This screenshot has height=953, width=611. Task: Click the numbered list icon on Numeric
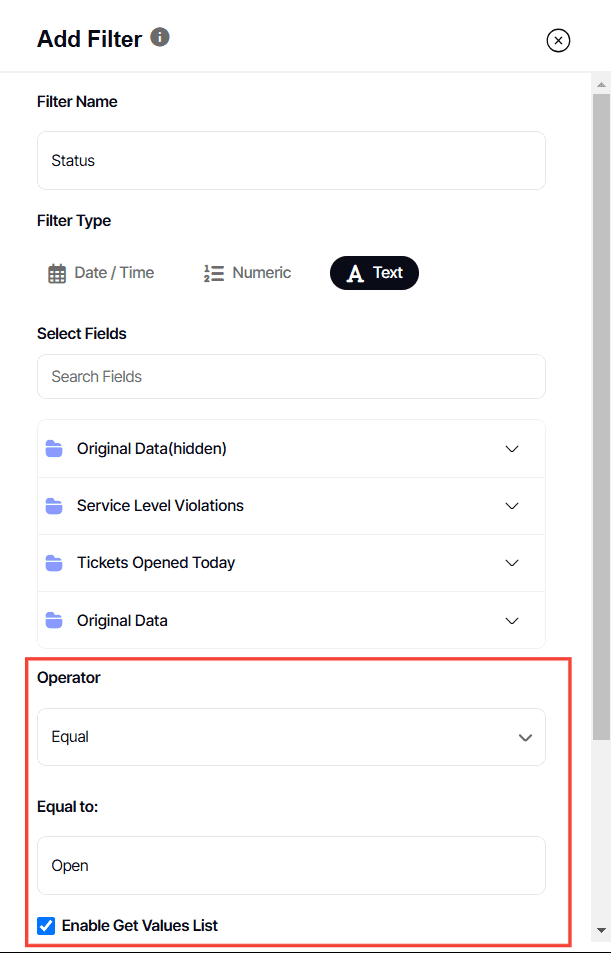(x=213, y=272)
